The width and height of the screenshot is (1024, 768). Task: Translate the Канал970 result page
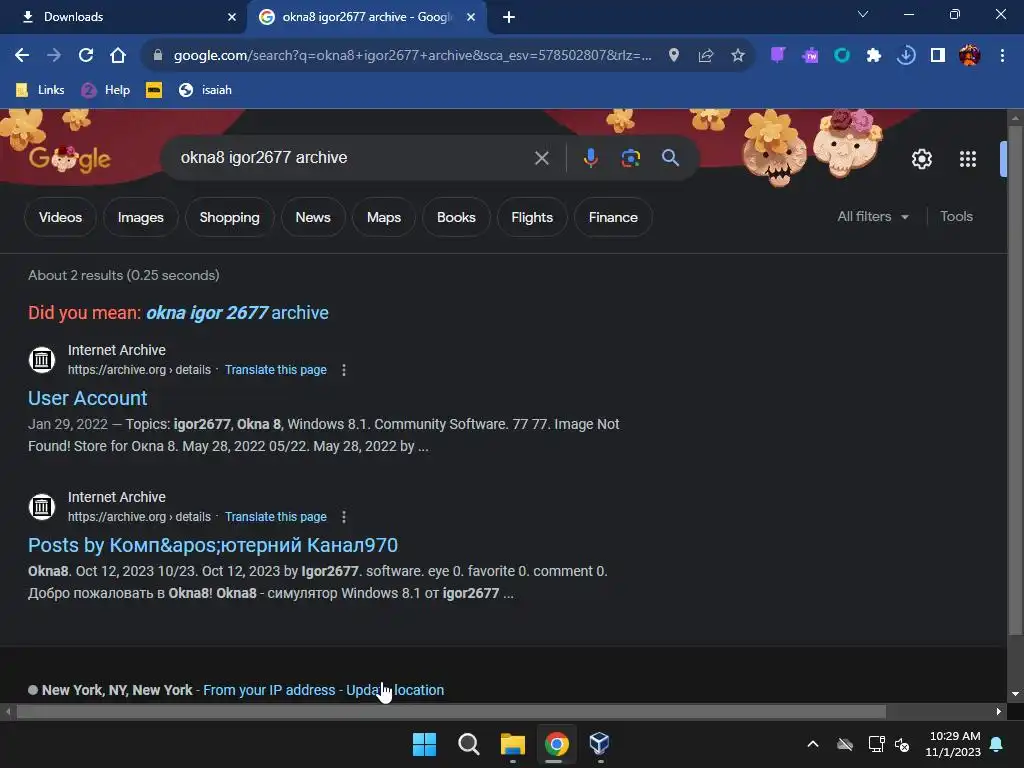pyautogui.click(x=276, y=517)
